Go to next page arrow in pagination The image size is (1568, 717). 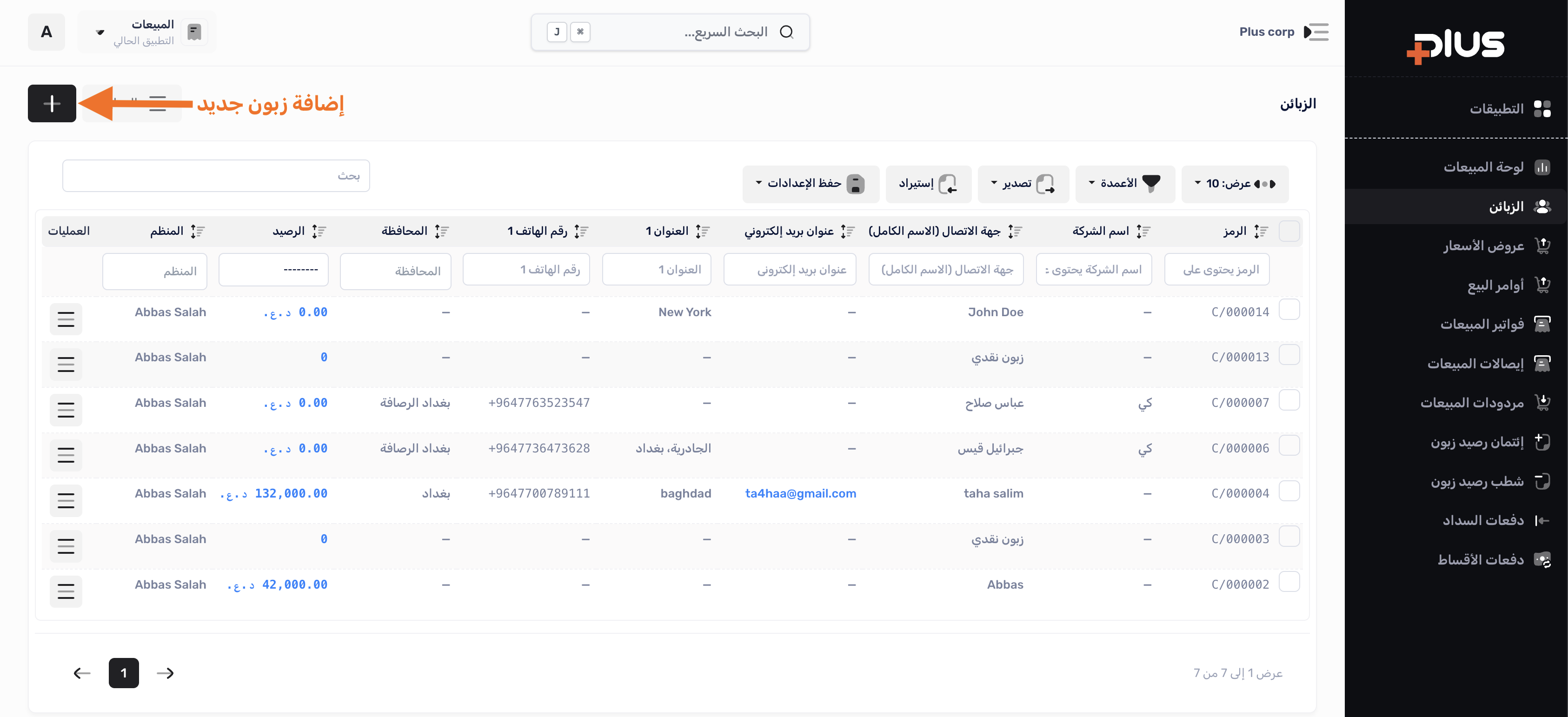(165, 672)
